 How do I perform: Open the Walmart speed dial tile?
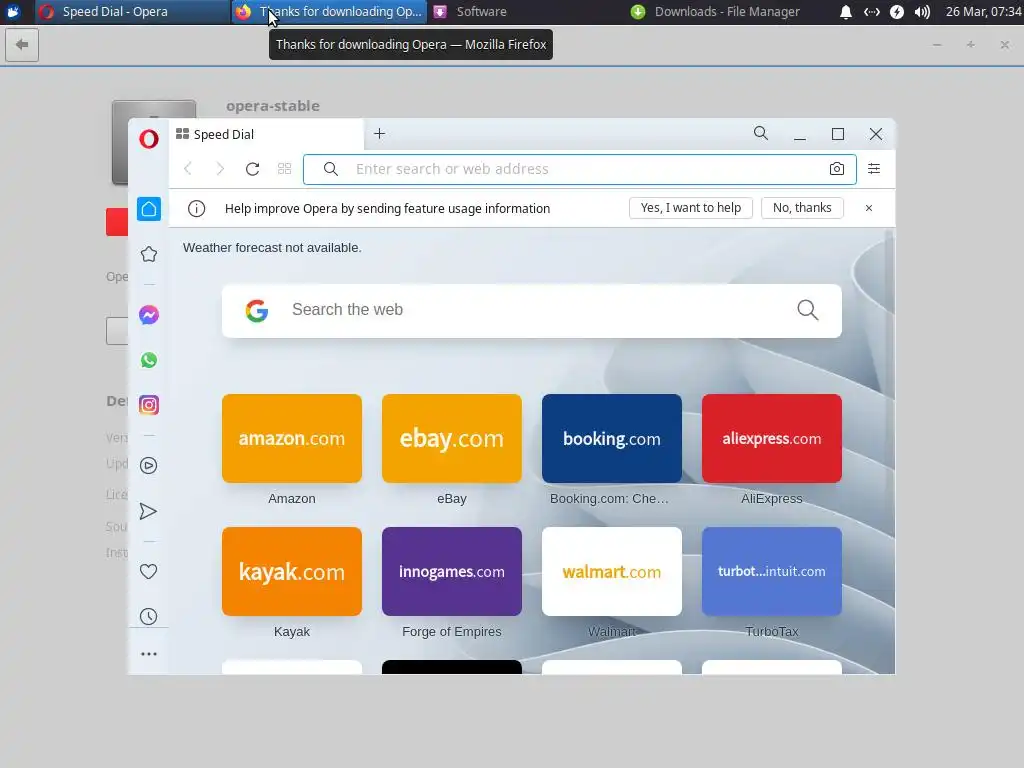coord(612,571)
